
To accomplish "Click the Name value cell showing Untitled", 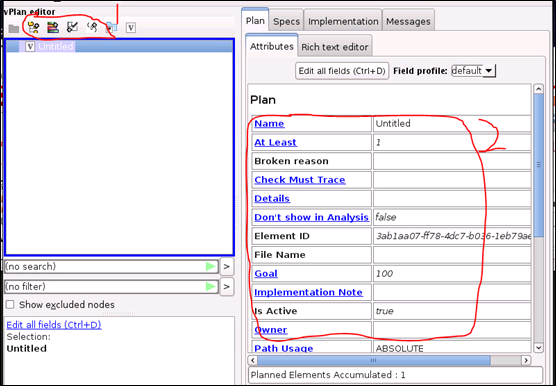I will tap(452, 124).
